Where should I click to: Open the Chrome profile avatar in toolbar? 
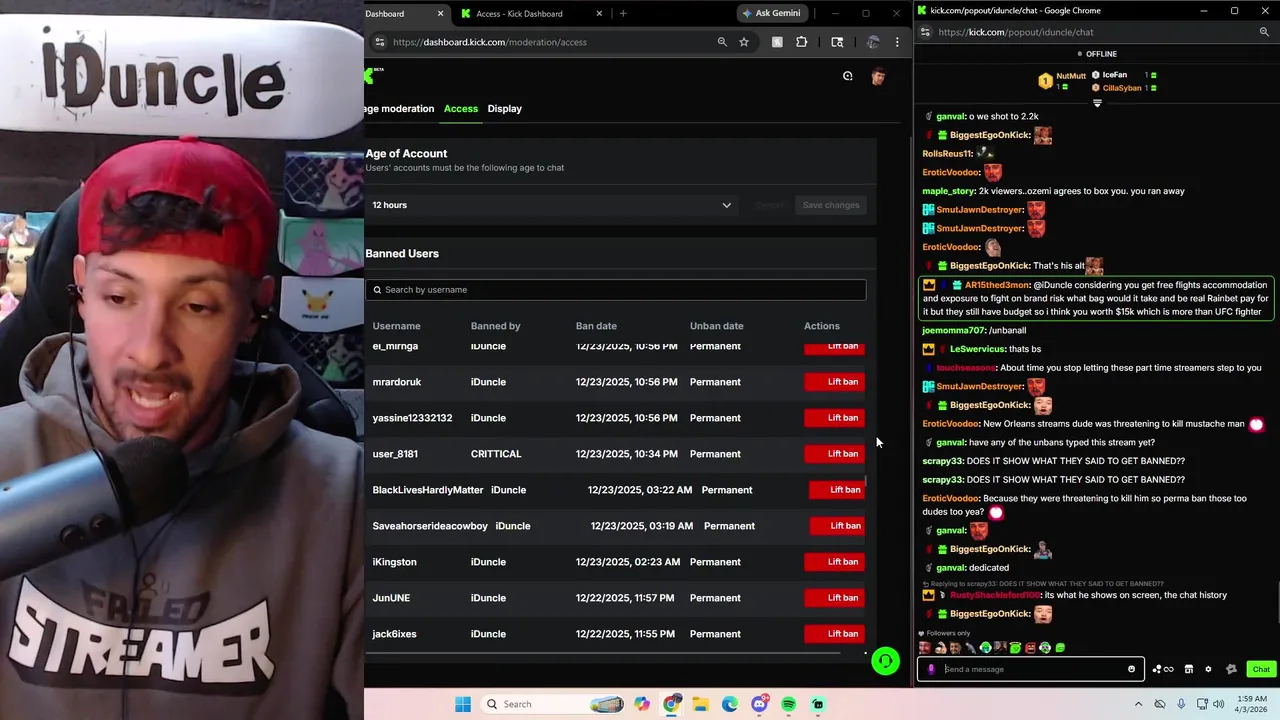click(x=873, y=42)
